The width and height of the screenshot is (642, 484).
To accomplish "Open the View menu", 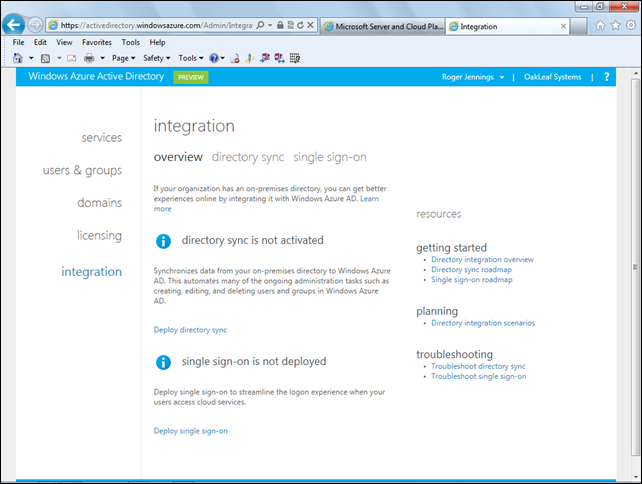I will (64, 42).
